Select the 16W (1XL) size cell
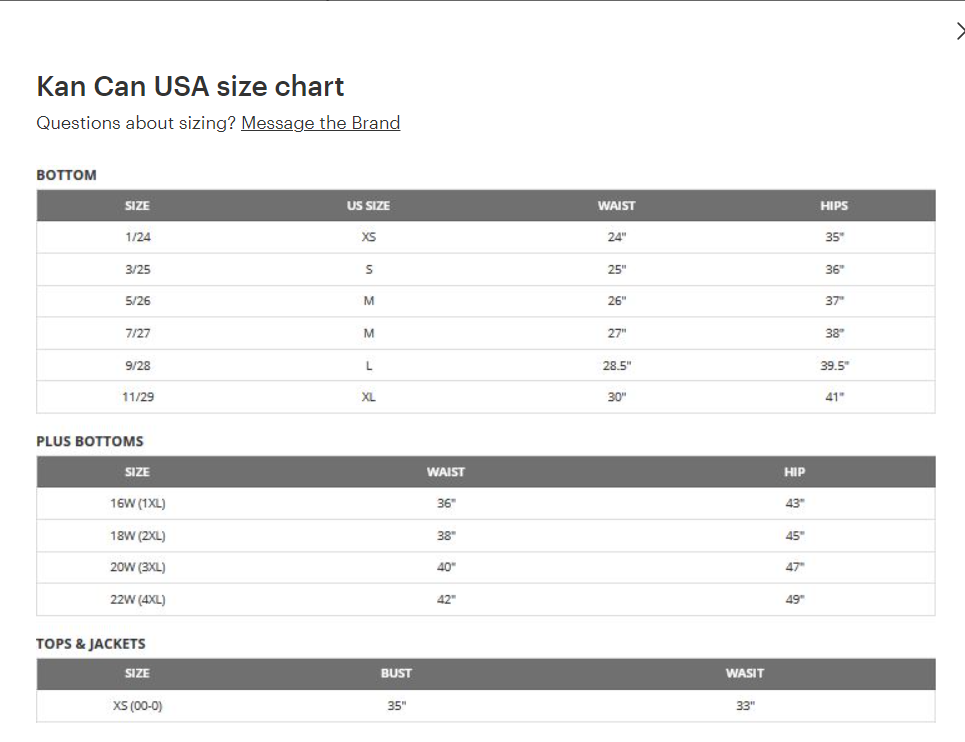The height and width of the screenshot is (742, 965). pyautogui.click(x=137, y=503)
